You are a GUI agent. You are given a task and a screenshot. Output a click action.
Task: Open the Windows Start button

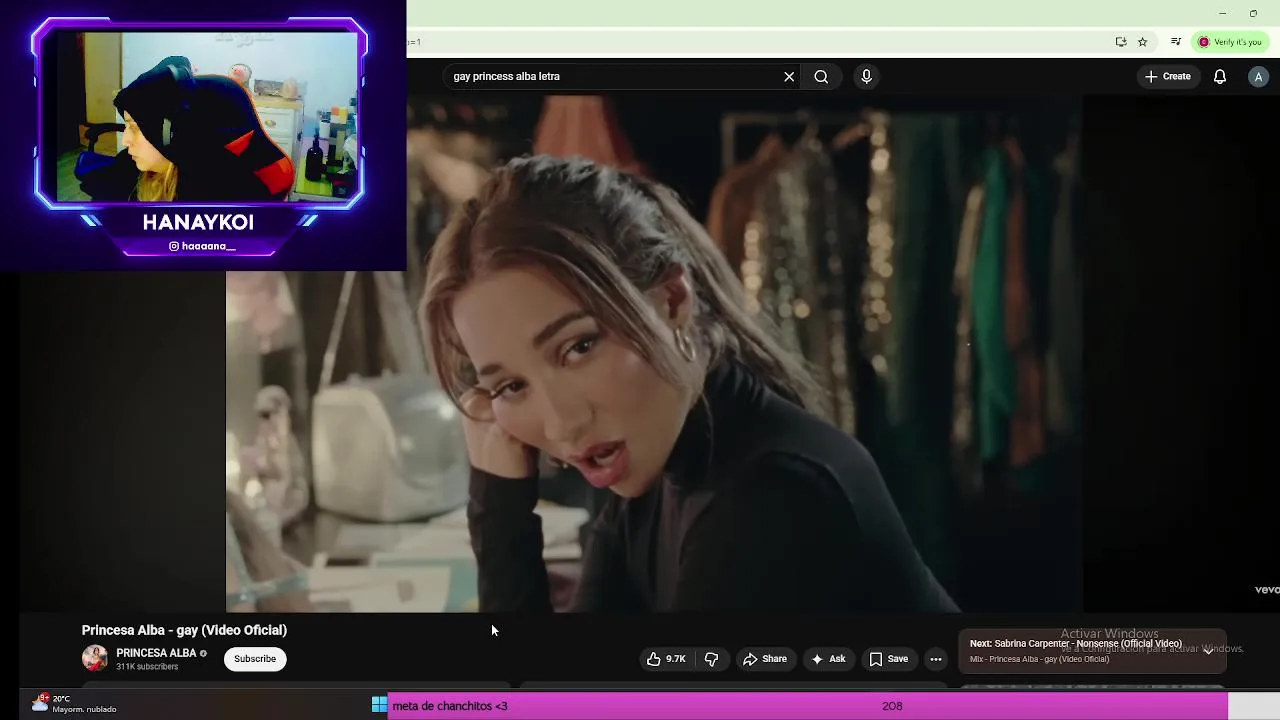coord(379,705)
